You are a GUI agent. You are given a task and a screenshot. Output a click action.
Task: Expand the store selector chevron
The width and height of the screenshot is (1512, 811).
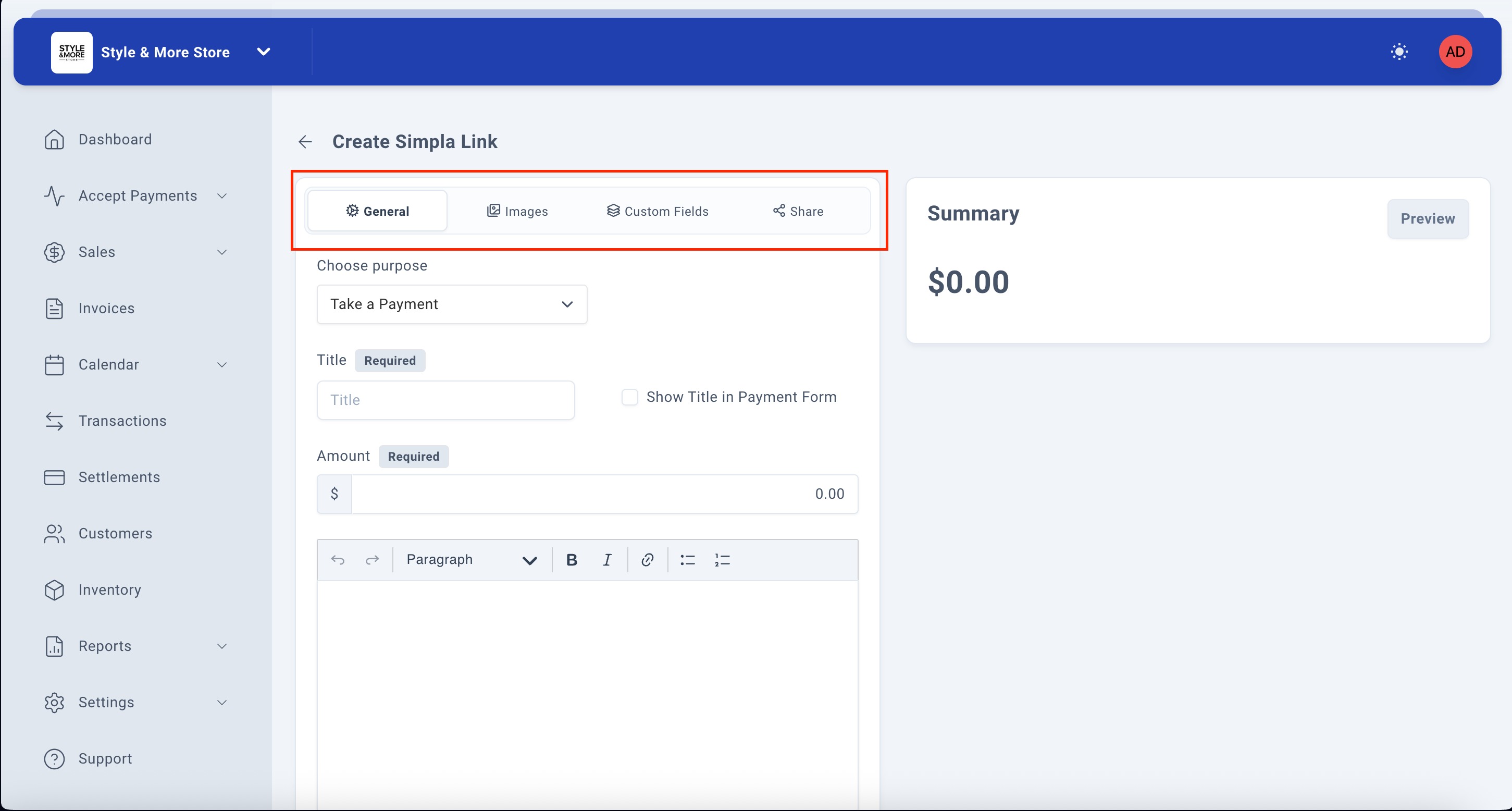[264, 52]
